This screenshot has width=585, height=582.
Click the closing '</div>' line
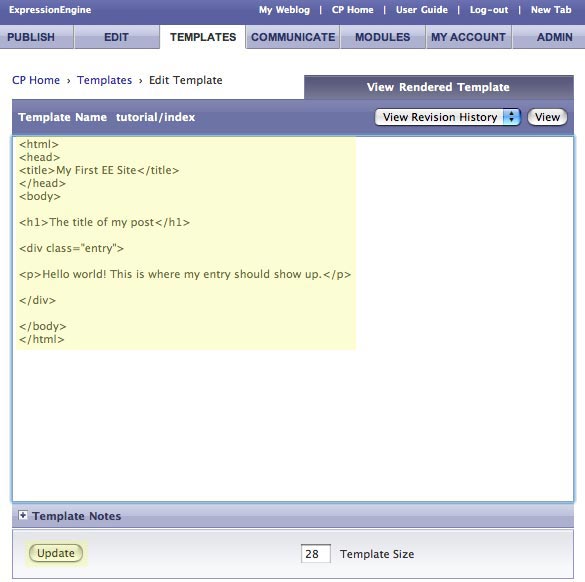click(x=37, y=300)
